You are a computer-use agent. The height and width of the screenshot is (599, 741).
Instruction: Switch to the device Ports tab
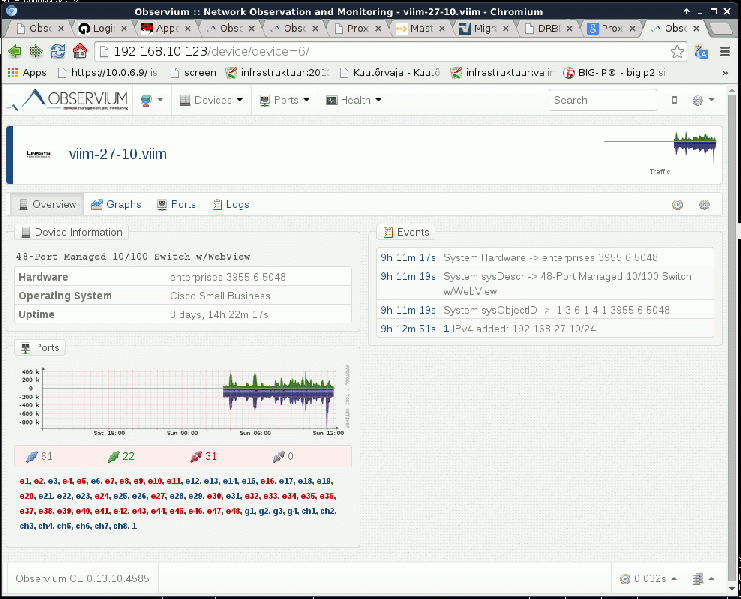(x=176, y=205)
